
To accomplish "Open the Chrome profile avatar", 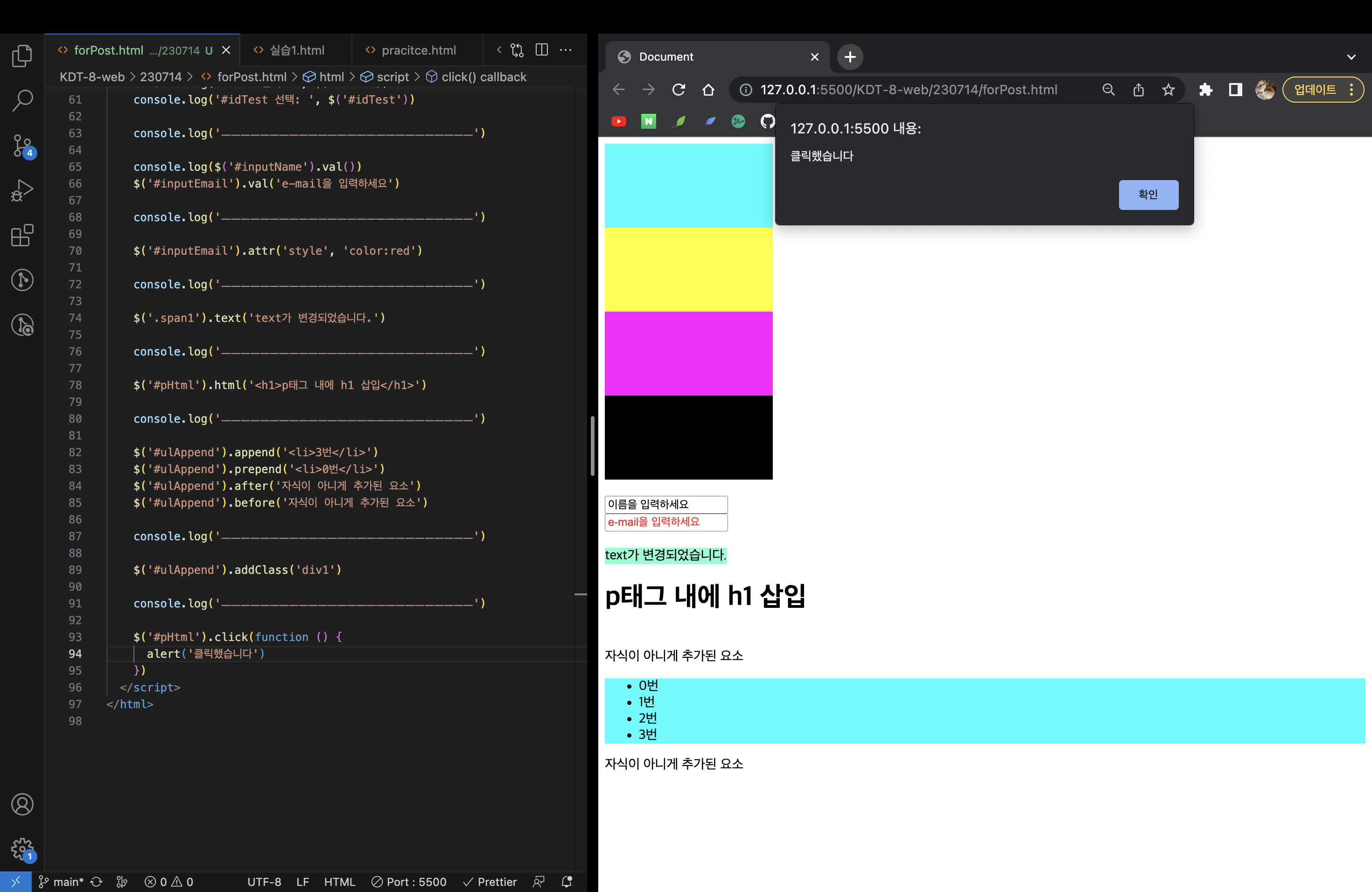I will point(1265,89).
